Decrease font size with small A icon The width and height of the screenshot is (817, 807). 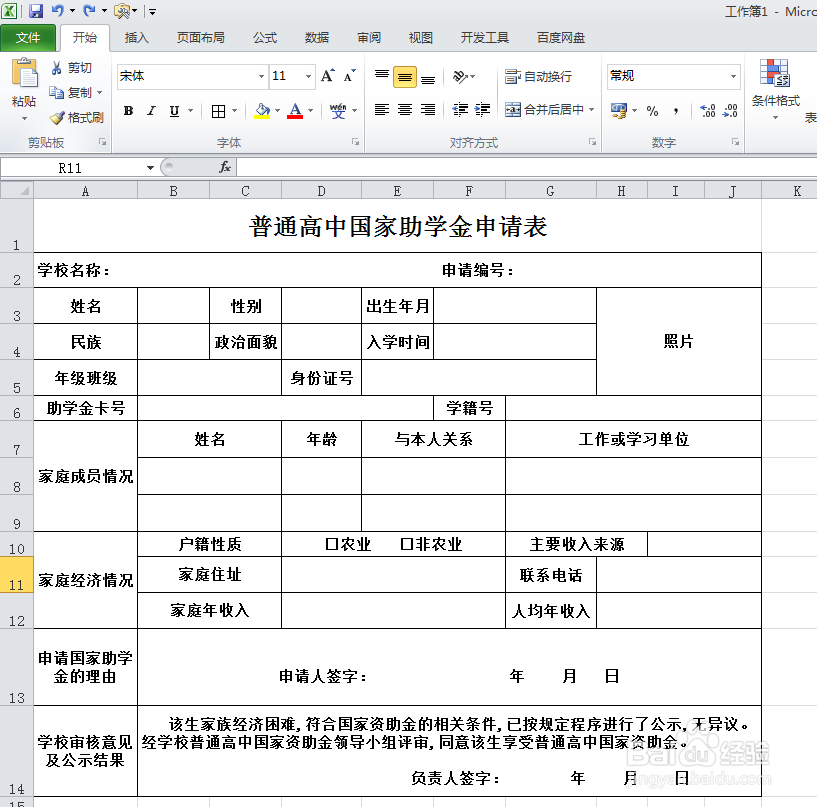point(350,76)
